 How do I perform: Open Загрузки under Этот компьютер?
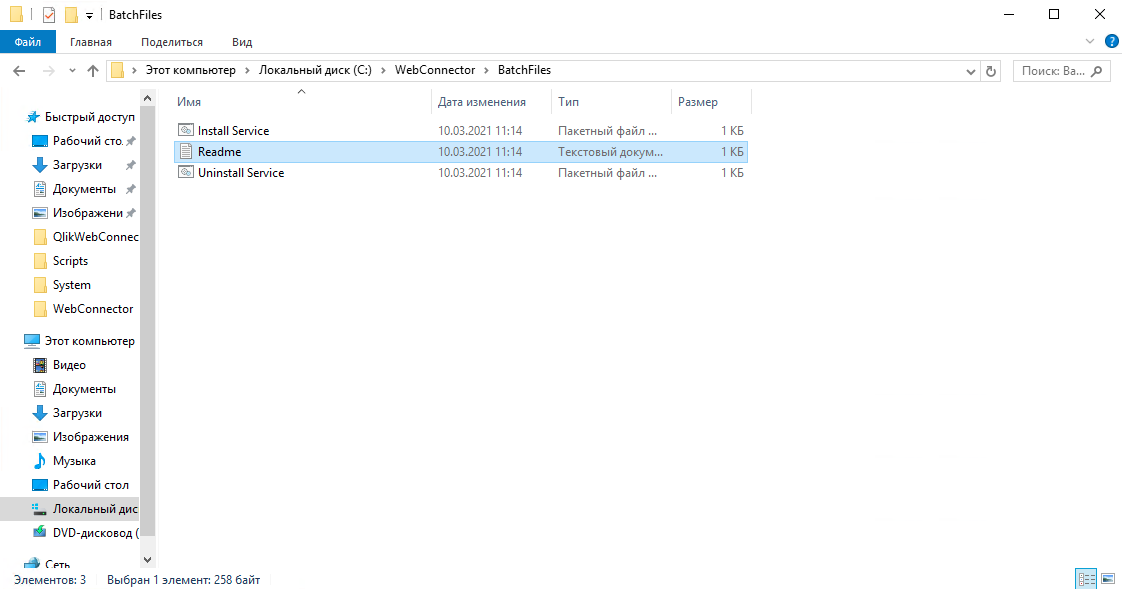(x=77, y=413)
